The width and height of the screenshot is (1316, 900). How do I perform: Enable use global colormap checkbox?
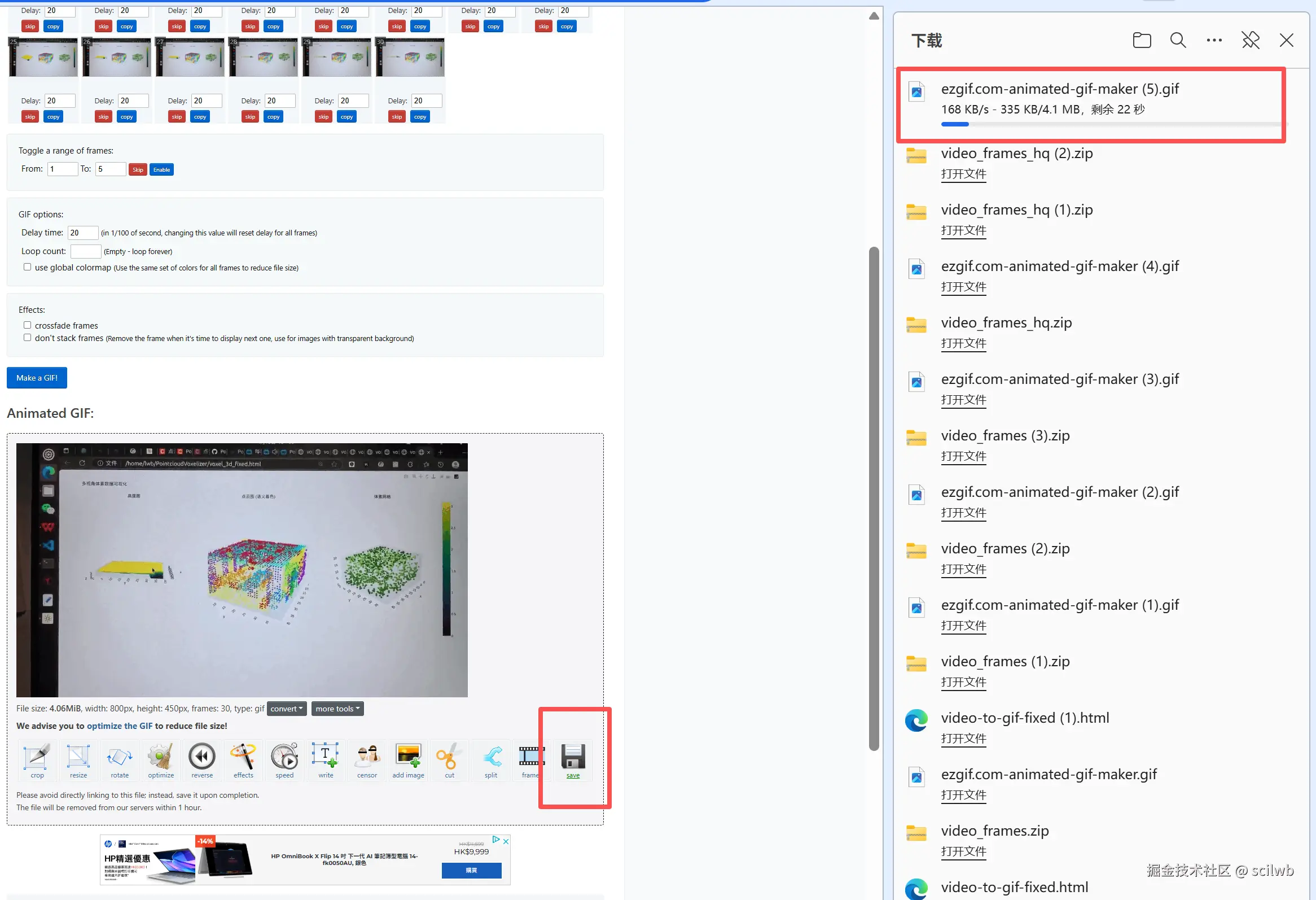click(x=27, y=266)
